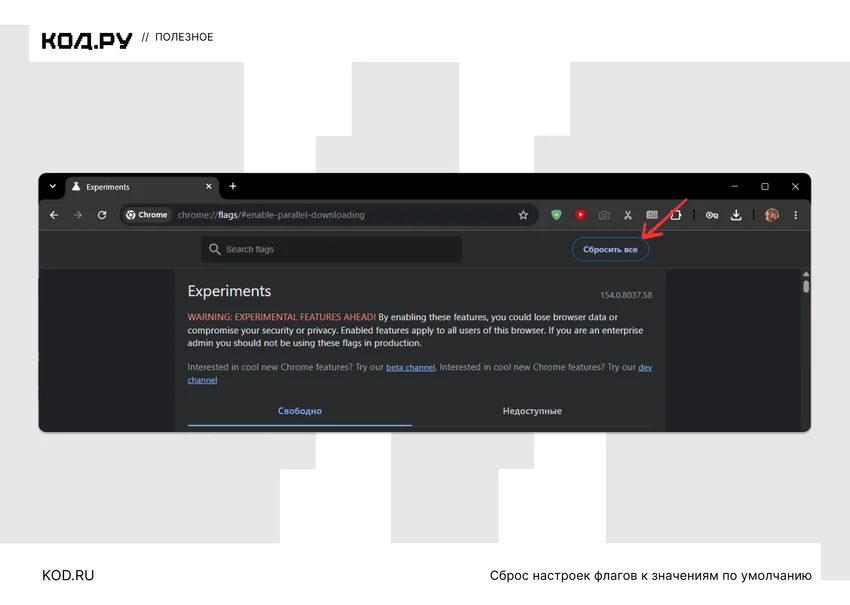The image size is (850, 605).
Task: Click the WARNING: EXPERIMENTAL FEATURES AHEAD! text
Action: click(281, 317)
